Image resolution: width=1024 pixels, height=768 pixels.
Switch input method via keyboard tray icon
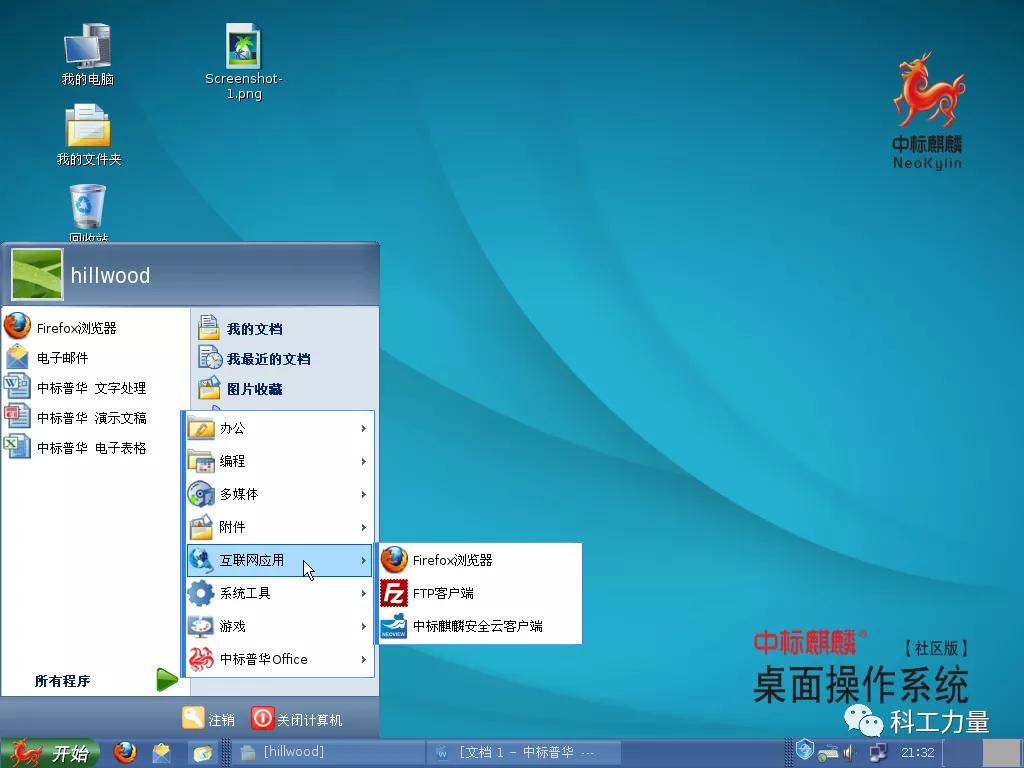827,751
